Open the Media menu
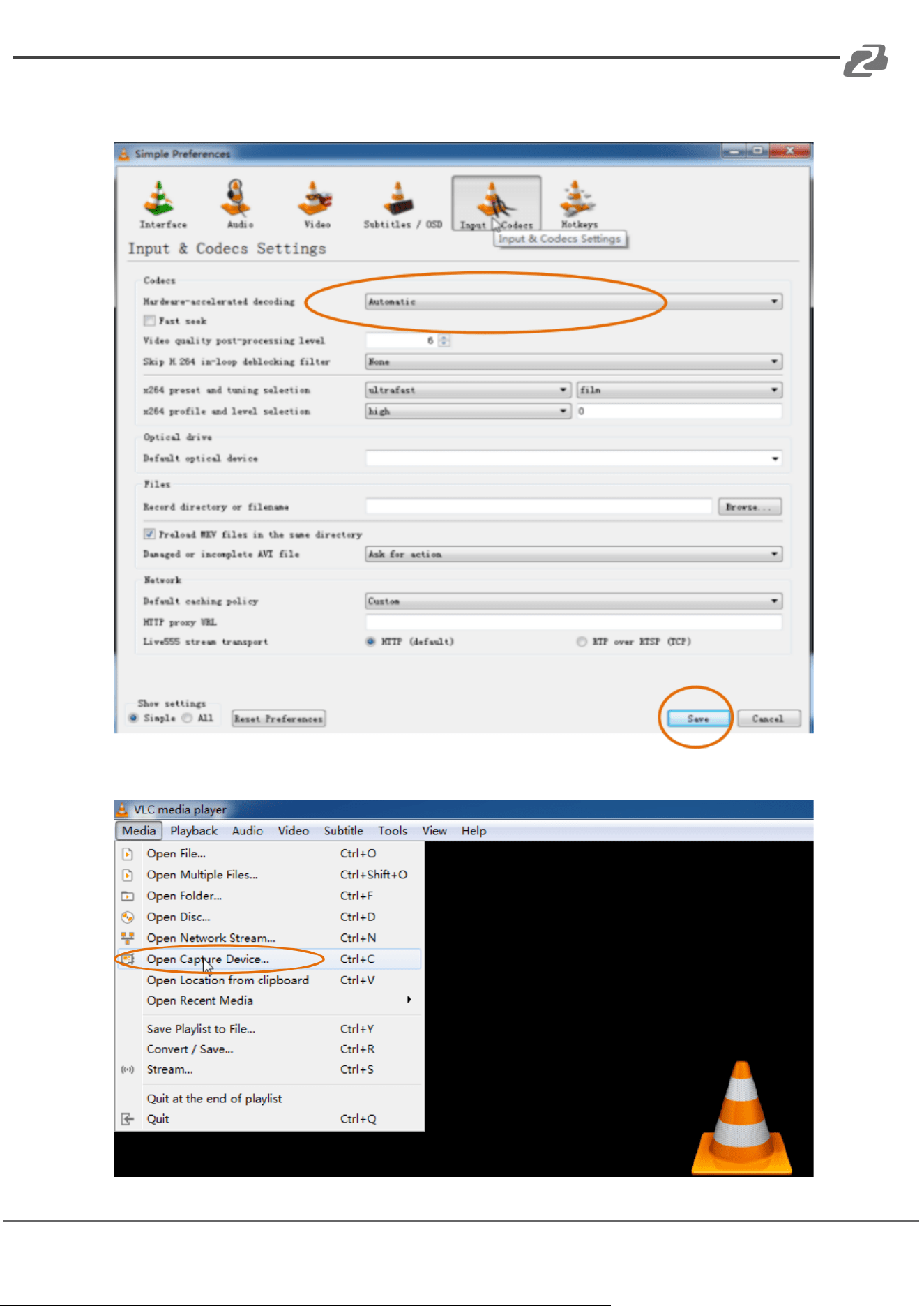 139,831
